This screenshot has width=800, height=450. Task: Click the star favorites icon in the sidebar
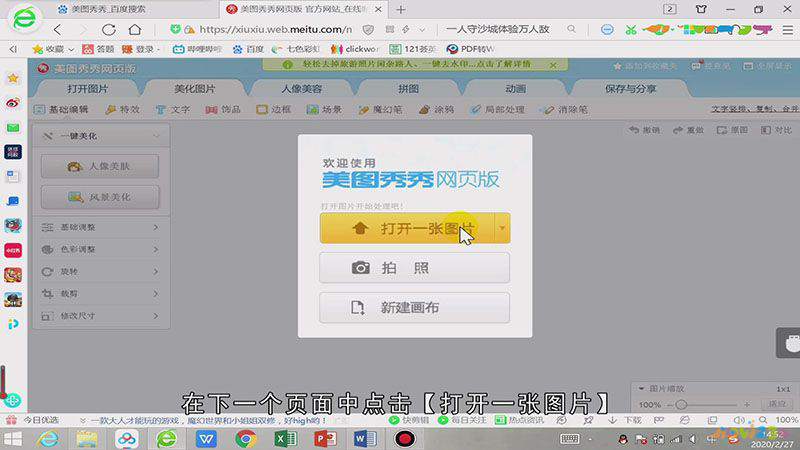coord(13,79)
